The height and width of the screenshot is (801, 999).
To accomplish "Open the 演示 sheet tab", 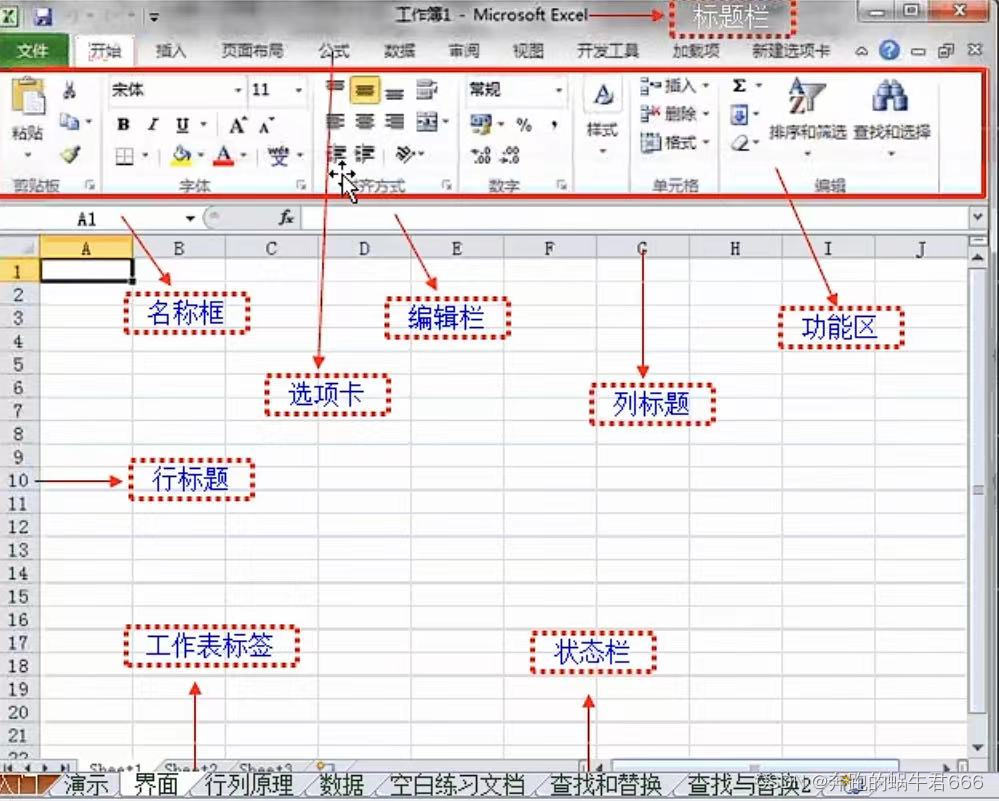I will [87, 784].
